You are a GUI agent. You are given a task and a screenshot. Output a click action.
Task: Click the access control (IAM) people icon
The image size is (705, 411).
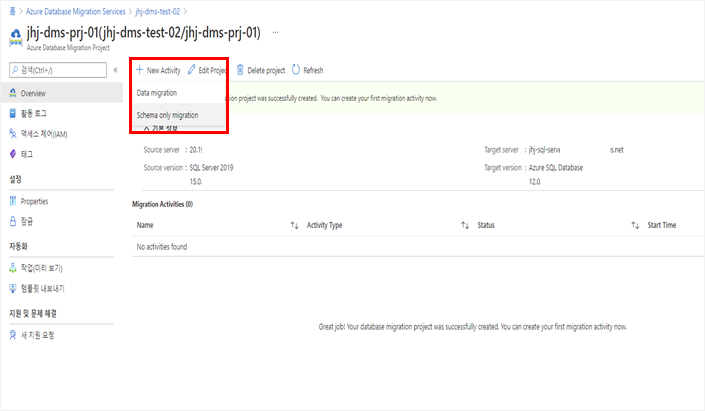click(13, 134)
